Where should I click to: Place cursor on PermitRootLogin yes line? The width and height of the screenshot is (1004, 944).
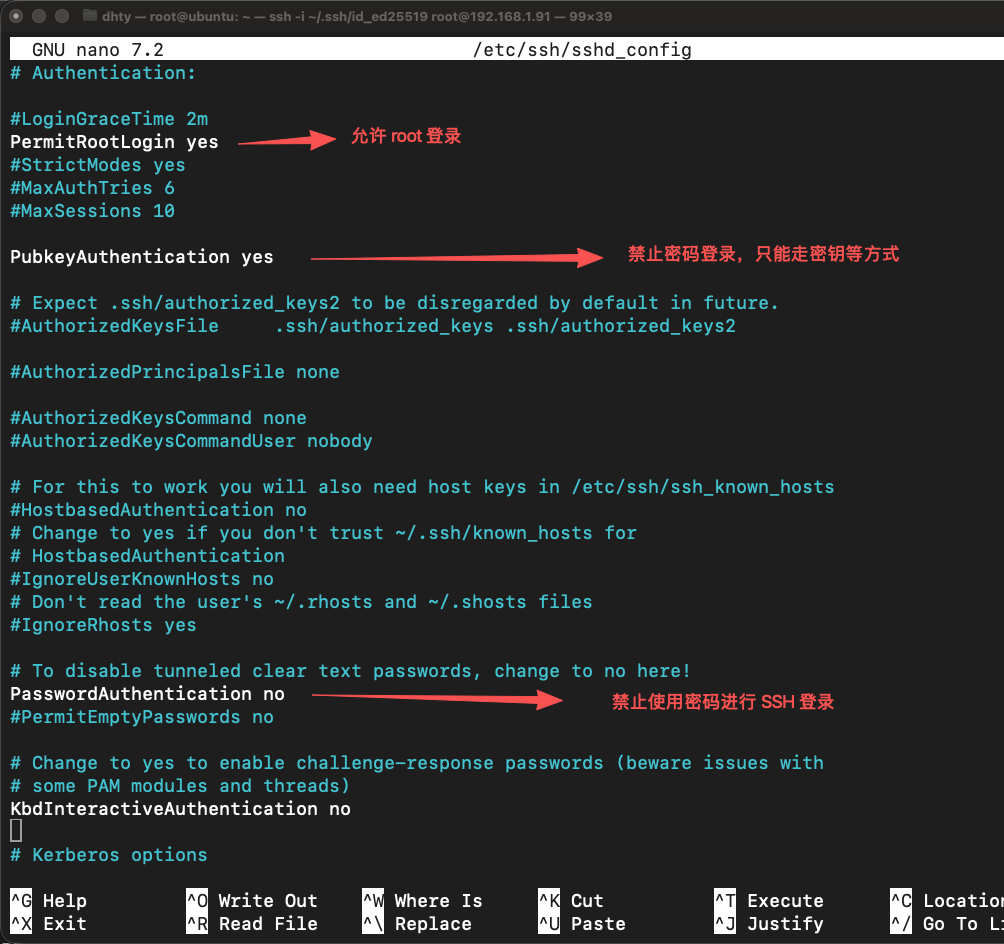tap(114, 142)
